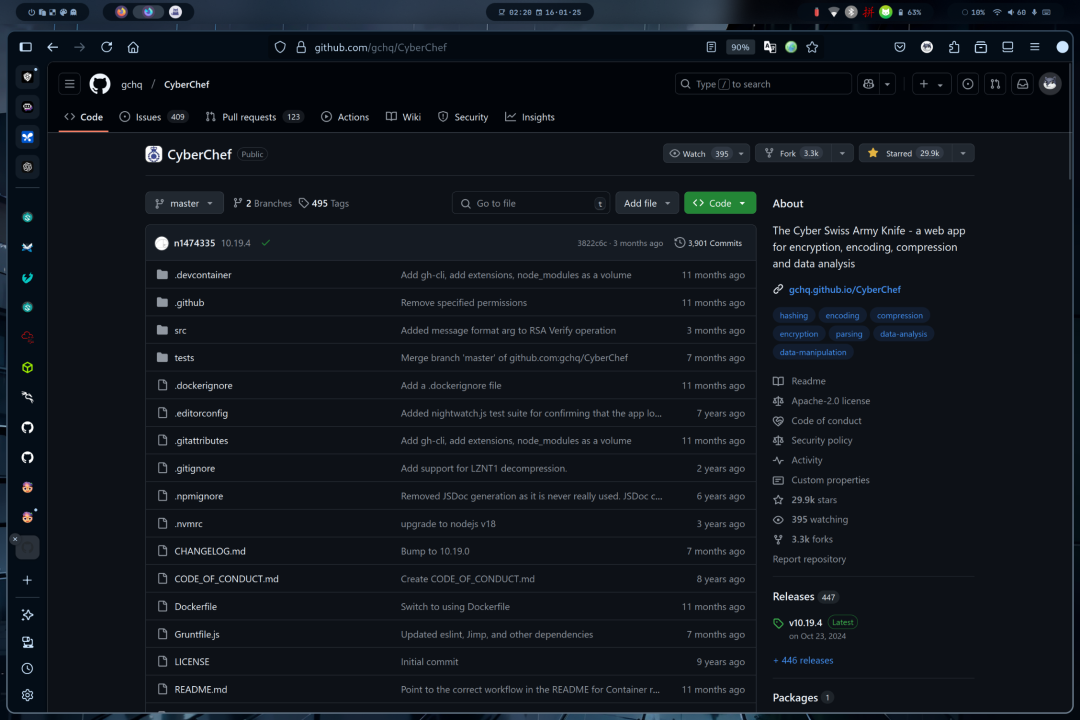Image resolution: width=1080 pixels, height=720 pixels.
Task: Open the Watch options dropdown arrow
Action: coord(741,153)
